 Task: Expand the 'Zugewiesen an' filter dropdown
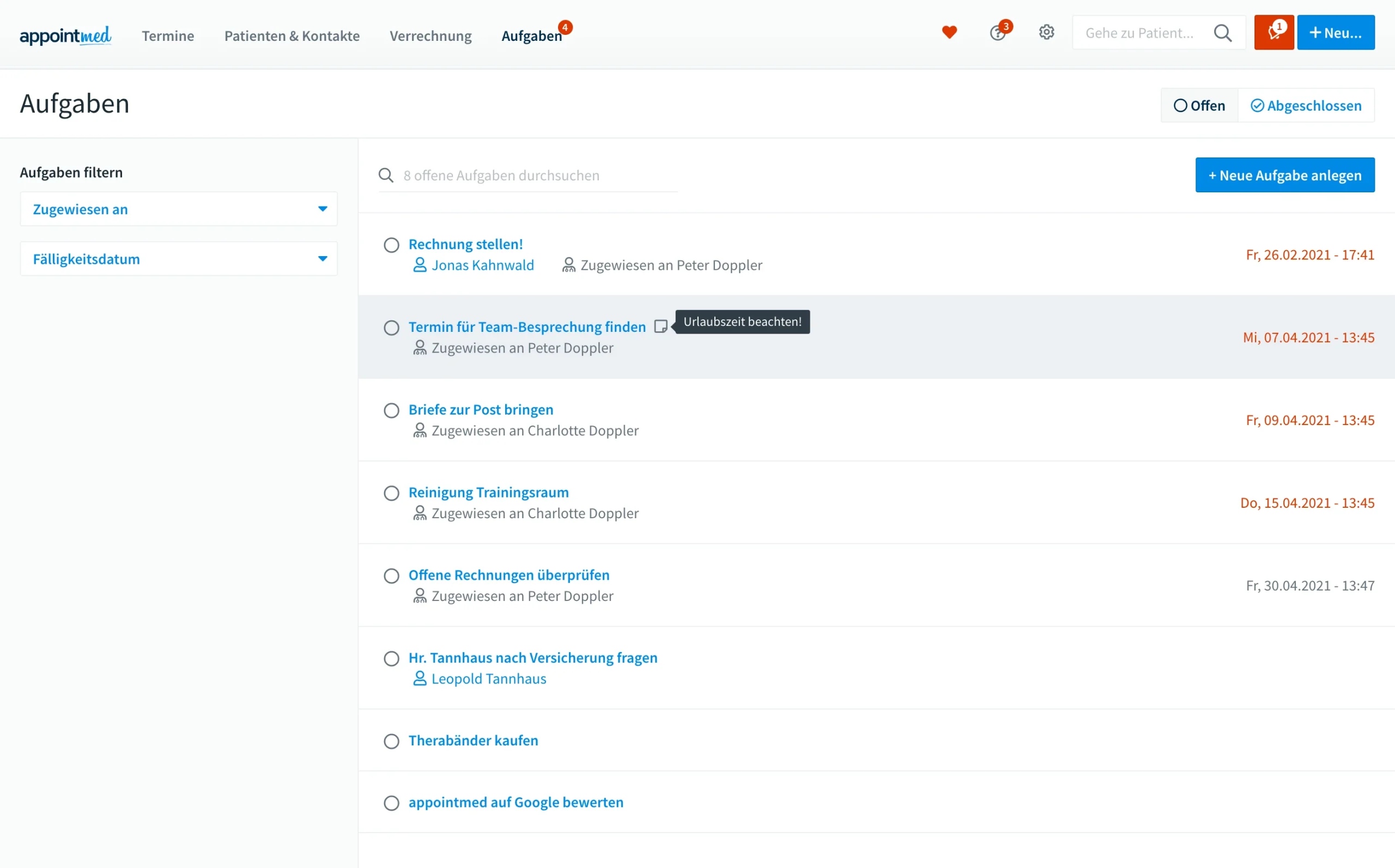pos(179,209)
